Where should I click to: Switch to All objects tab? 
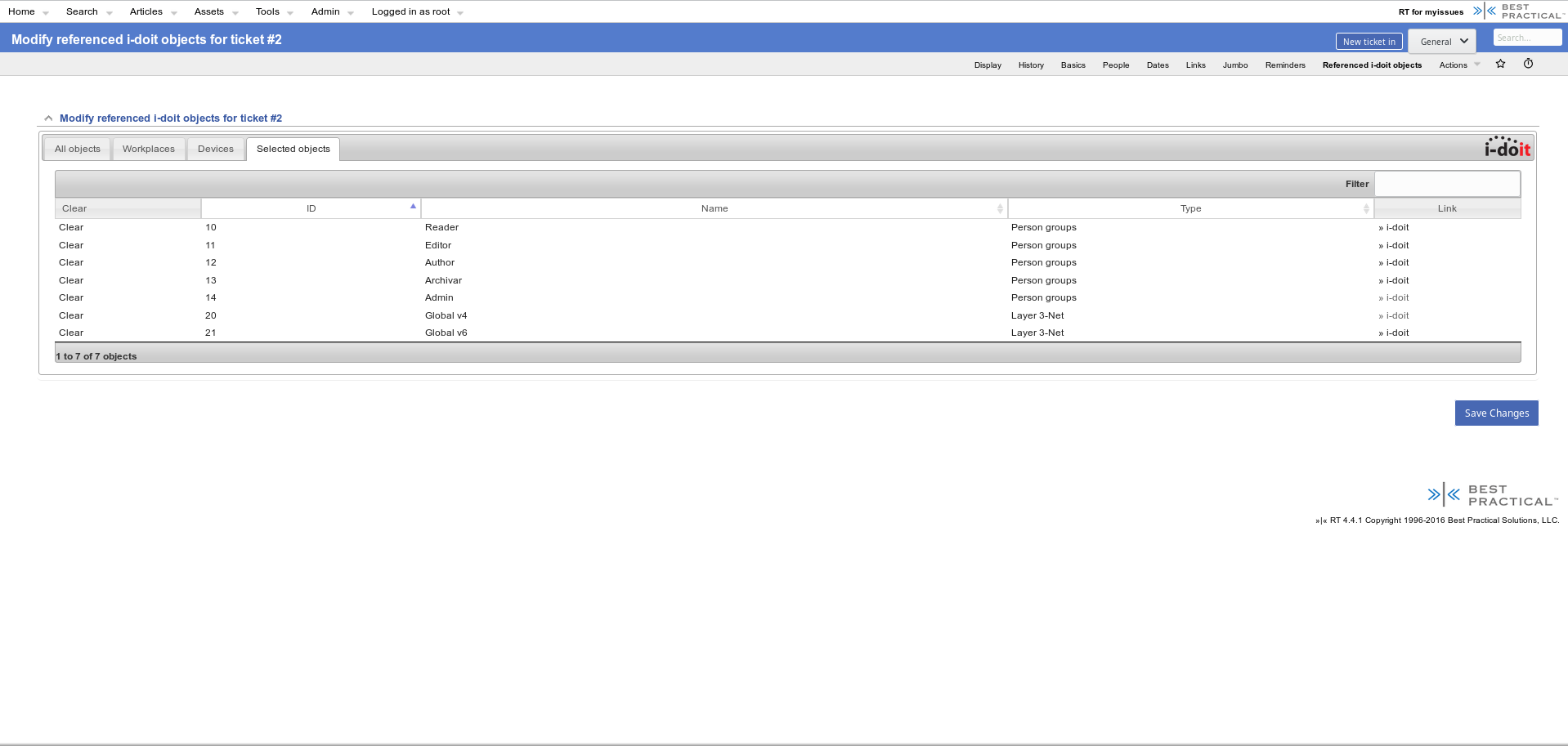(78, 149)
